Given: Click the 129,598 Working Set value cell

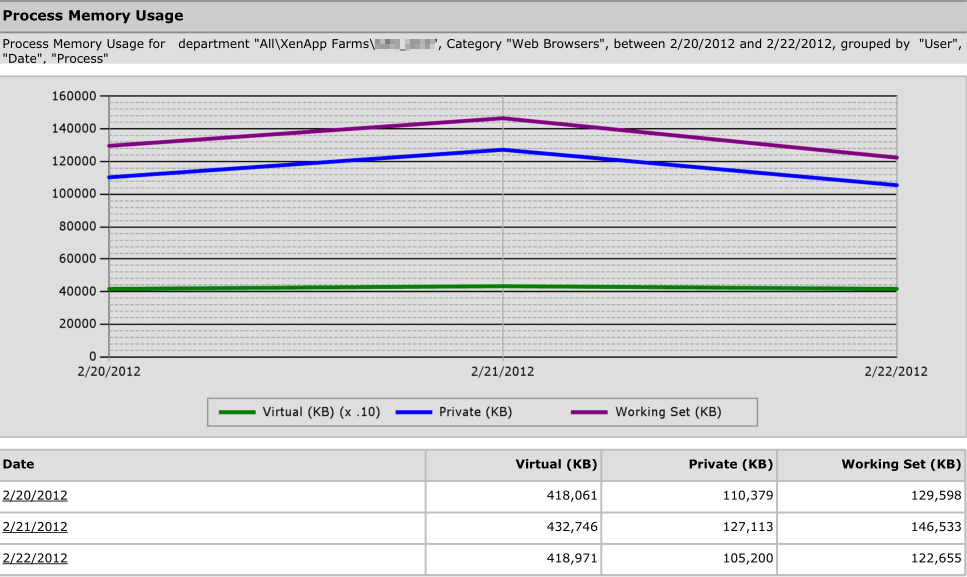Looking at the screenshot, I should pos(871,496).
